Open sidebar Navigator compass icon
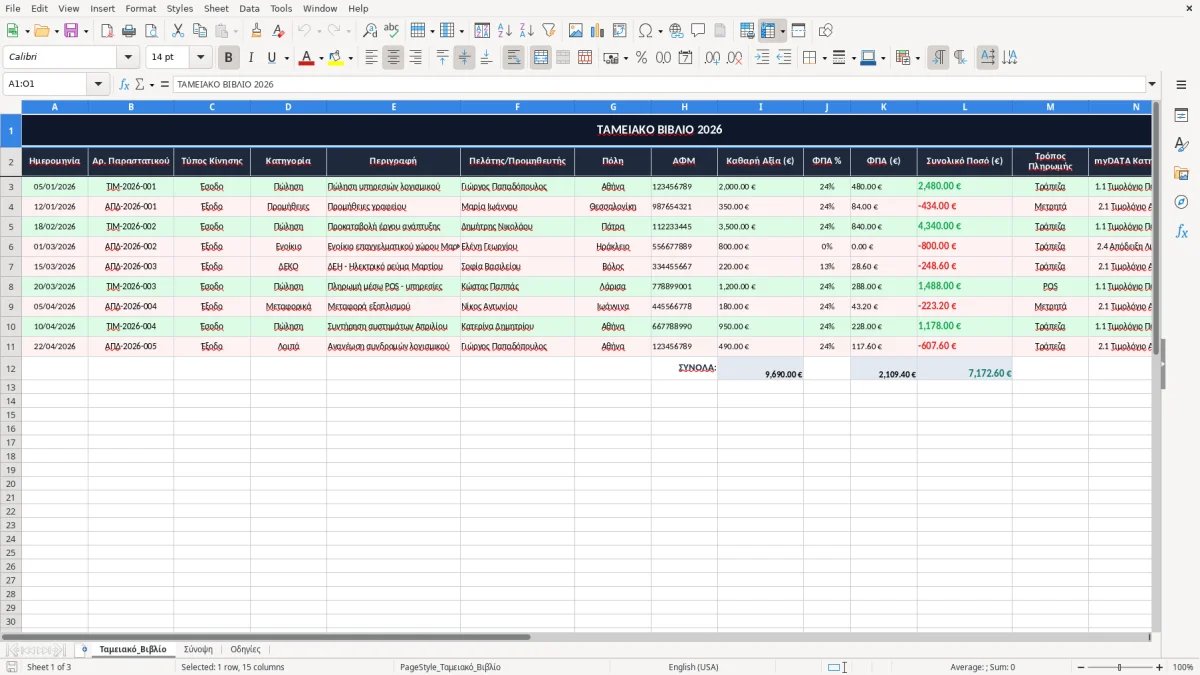The height and width of the screenshot is (675, 1200). pos(1181,202)
